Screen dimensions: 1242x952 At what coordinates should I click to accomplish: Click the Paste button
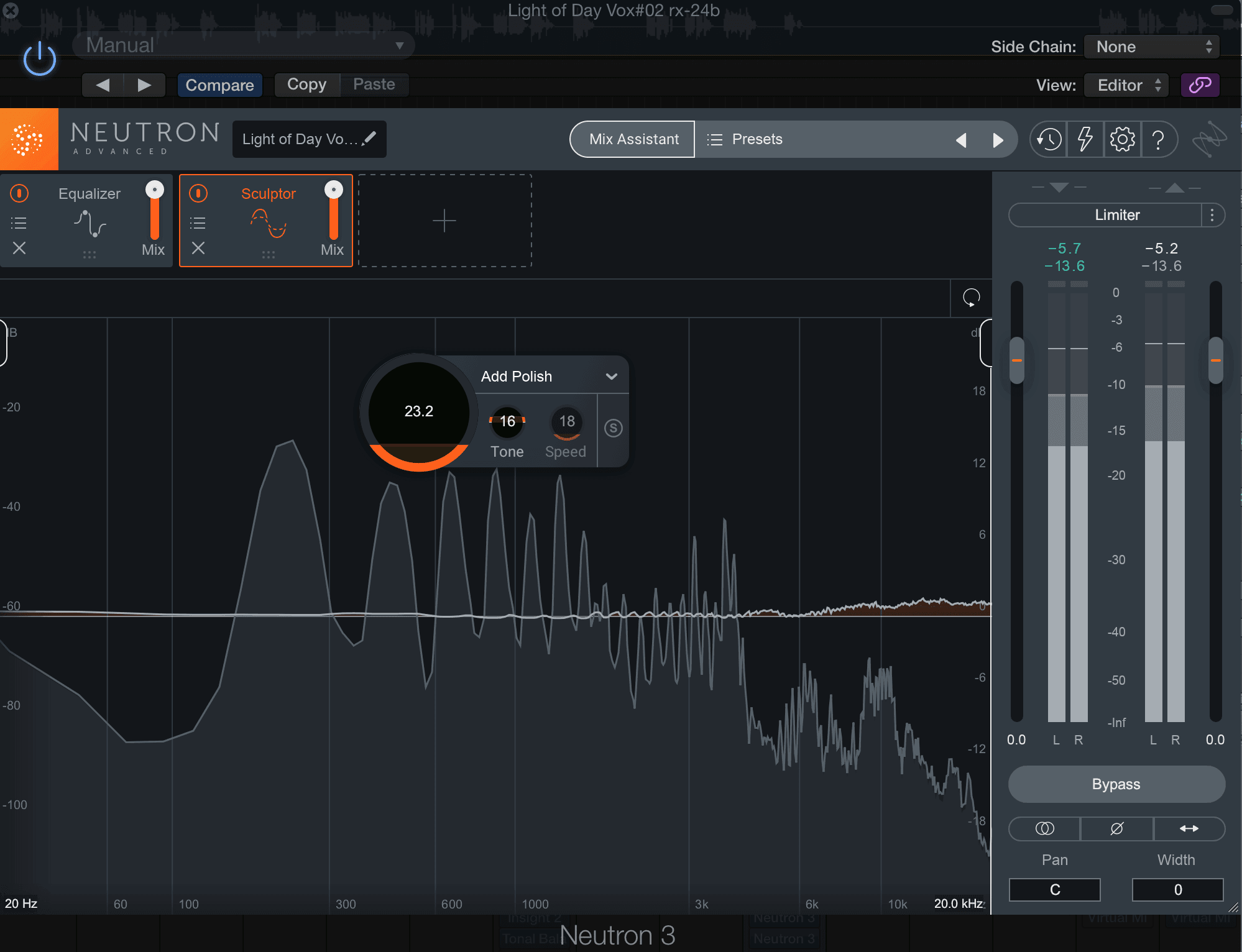point(374,85)
